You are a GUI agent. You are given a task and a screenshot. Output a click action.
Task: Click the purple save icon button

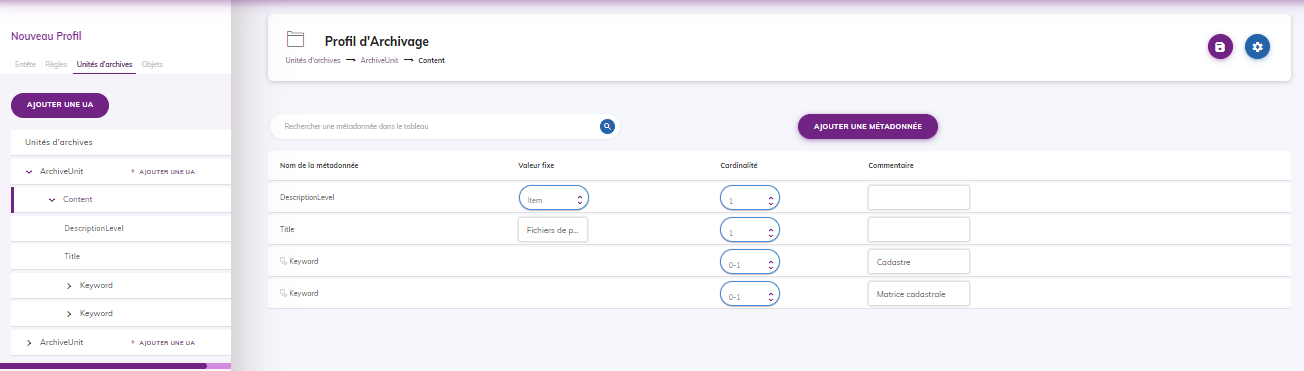[x=1220, y=47]
